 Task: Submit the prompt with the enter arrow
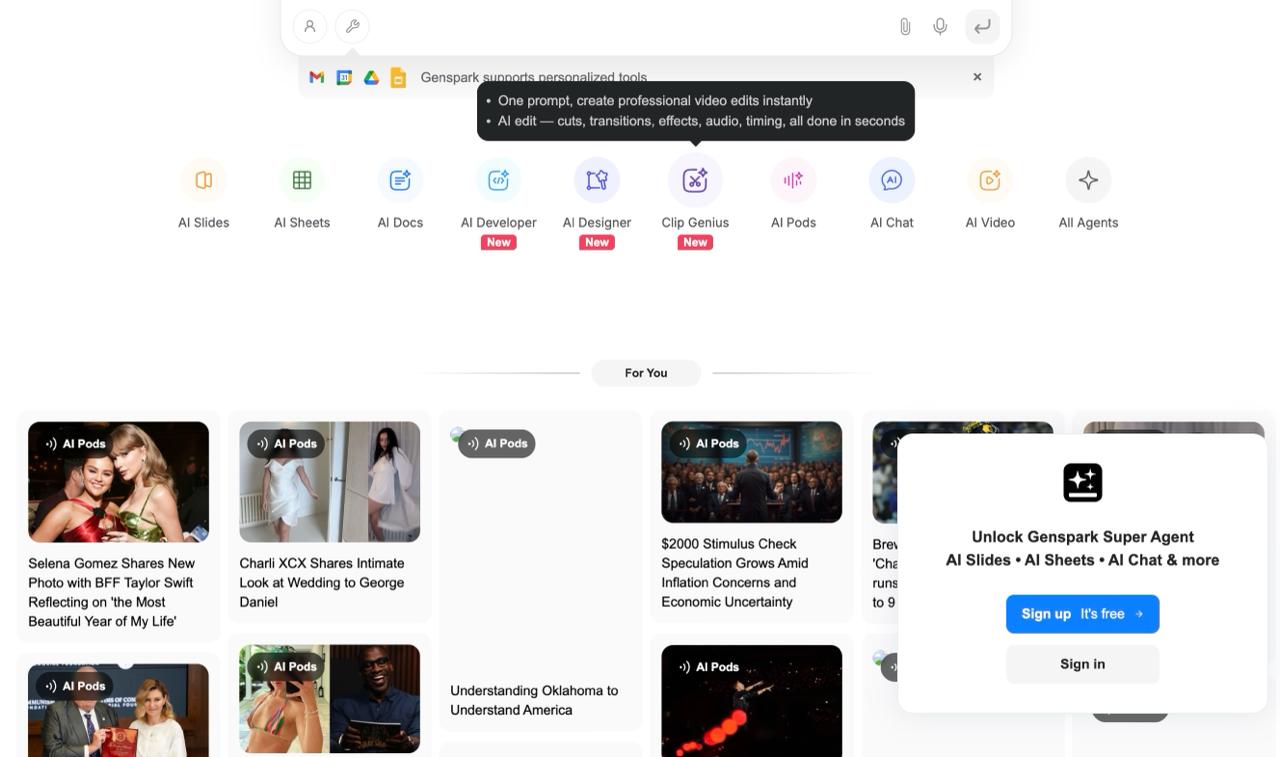981,26
